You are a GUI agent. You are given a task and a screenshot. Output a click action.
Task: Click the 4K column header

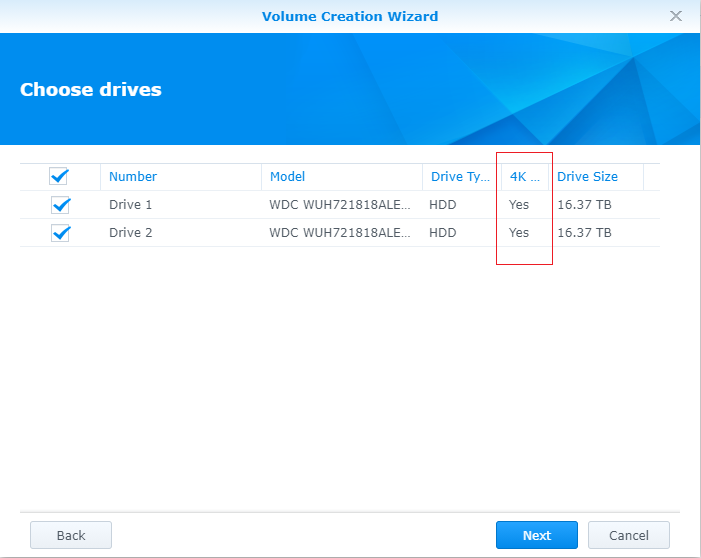(525, 177)
